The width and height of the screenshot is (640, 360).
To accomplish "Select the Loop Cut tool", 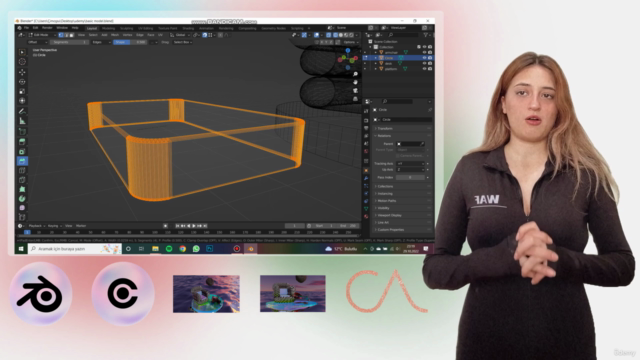I will click(x=22, y=170).
